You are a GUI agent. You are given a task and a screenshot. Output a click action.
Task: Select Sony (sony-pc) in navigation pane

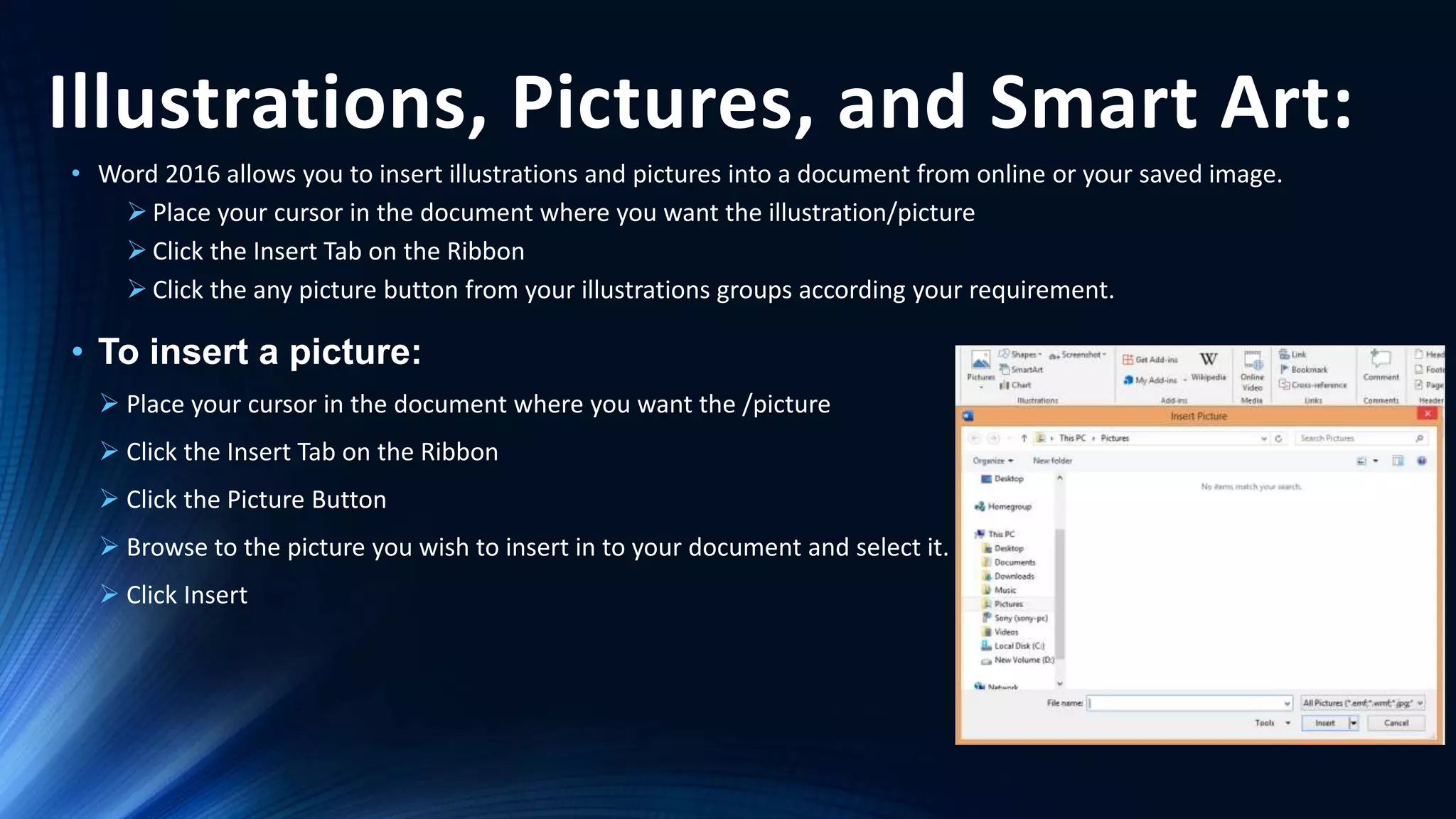click(x=1015, y=618)
